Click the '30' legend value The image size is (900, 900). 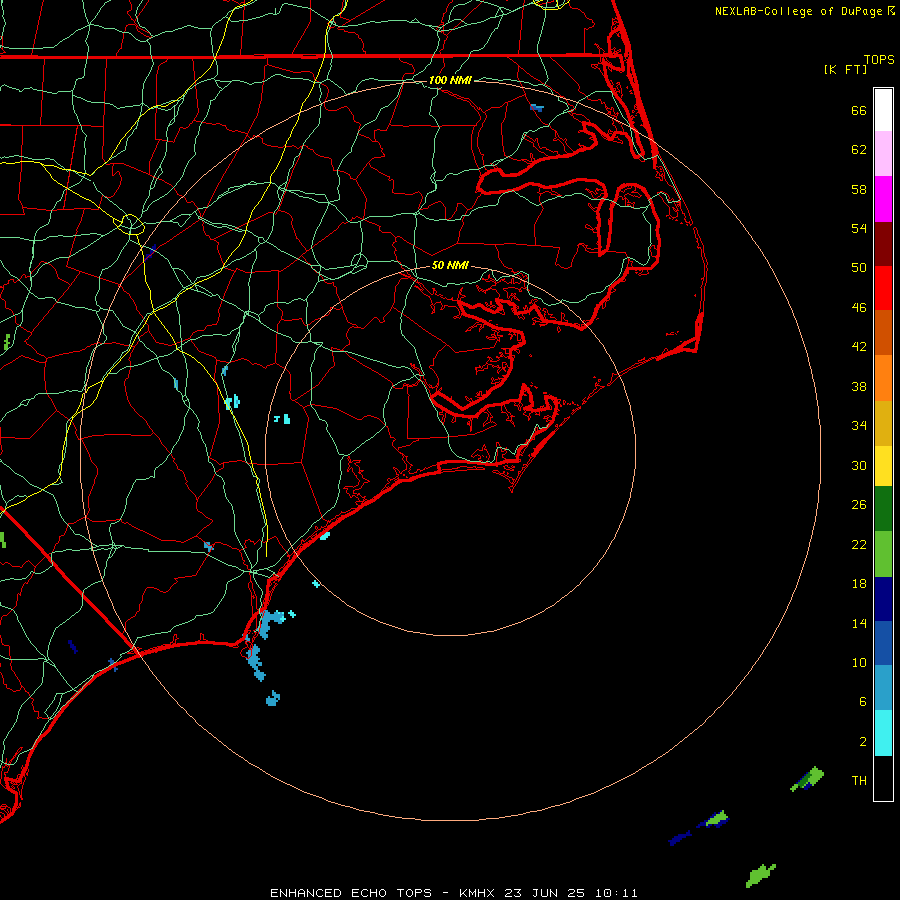[859, 465]
